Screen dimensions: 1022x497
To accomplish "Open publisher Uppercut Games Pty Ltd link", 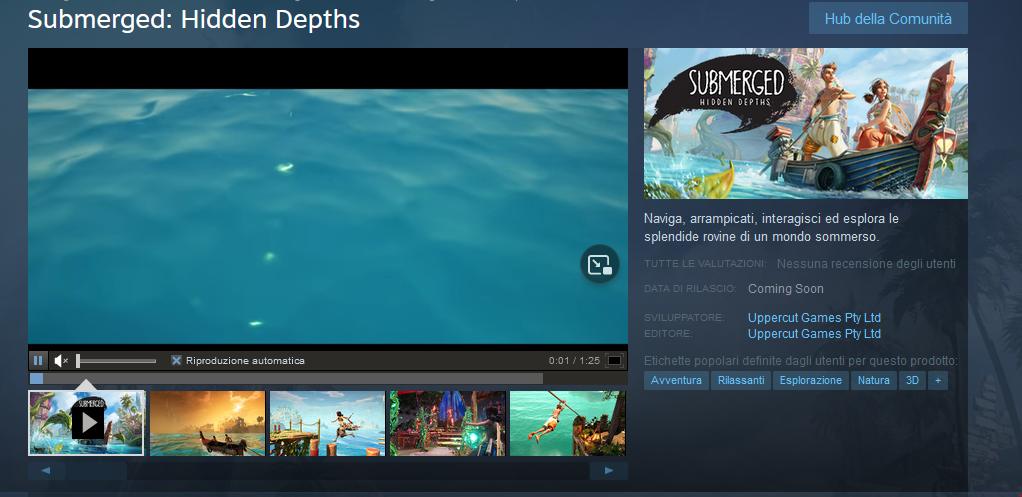I will click(814, 334).
